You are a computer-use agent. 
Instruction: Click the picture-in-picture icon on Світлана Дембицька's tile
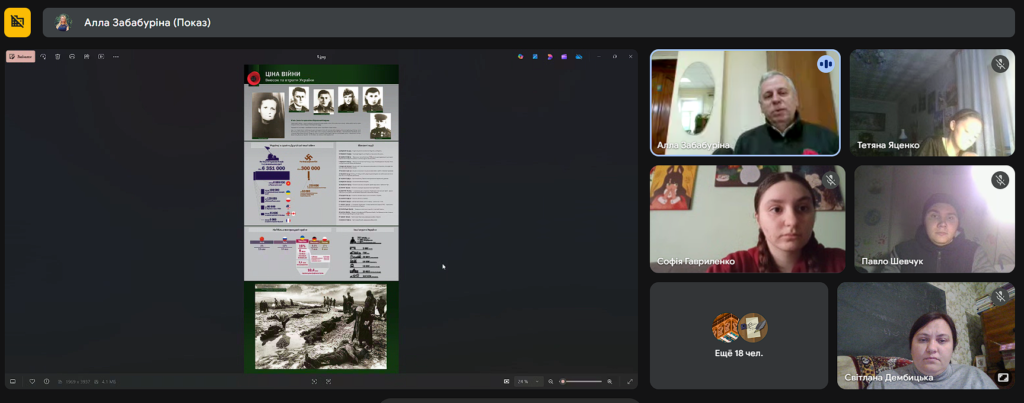pos(1003,378)
